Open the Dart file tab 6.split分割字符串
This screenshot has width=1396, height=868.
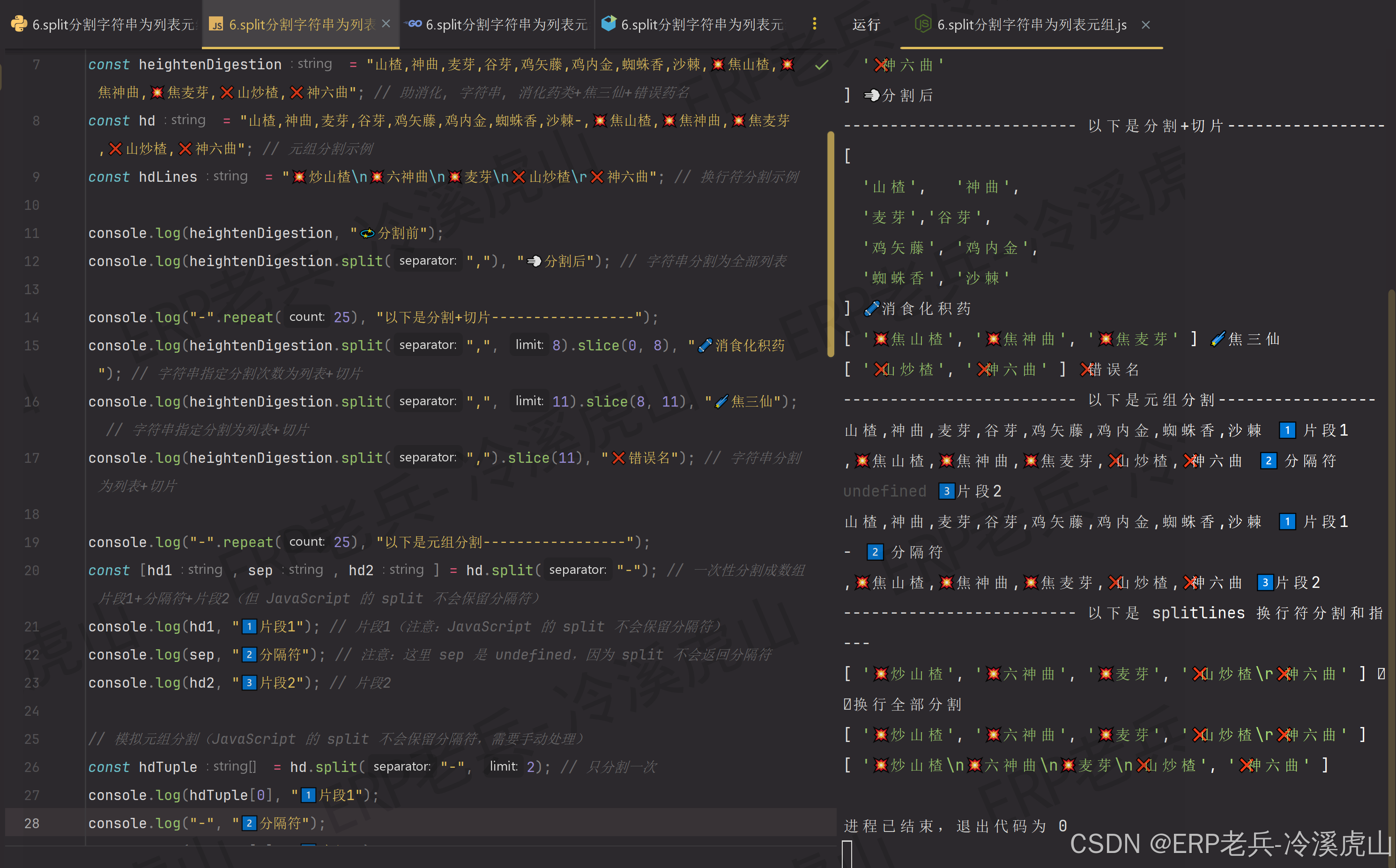tap(692, 24)
